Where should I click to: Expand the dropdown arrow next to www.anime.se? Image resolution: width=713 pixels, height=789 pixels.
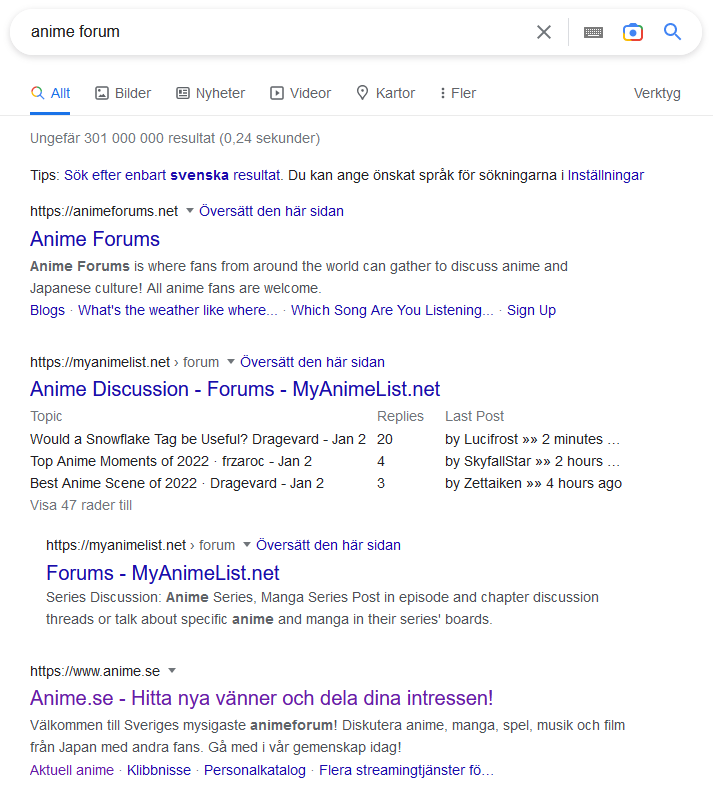click(x=172, y=670)
